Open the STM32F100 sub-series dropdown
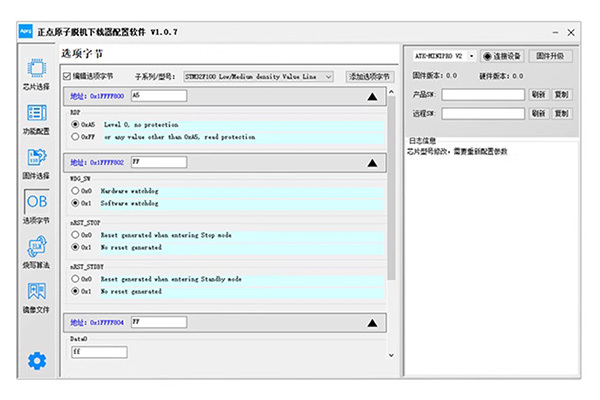The width and height of the screenshot is (600, 400). (258, 76)
